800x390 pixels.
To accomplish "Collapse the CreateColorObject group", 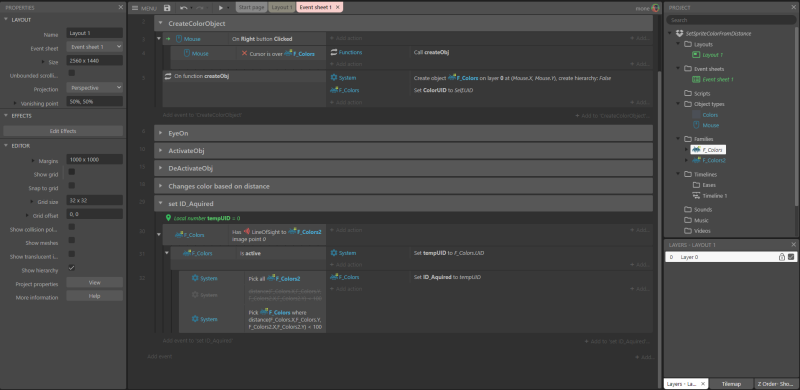I will click(x=160, y=23).
